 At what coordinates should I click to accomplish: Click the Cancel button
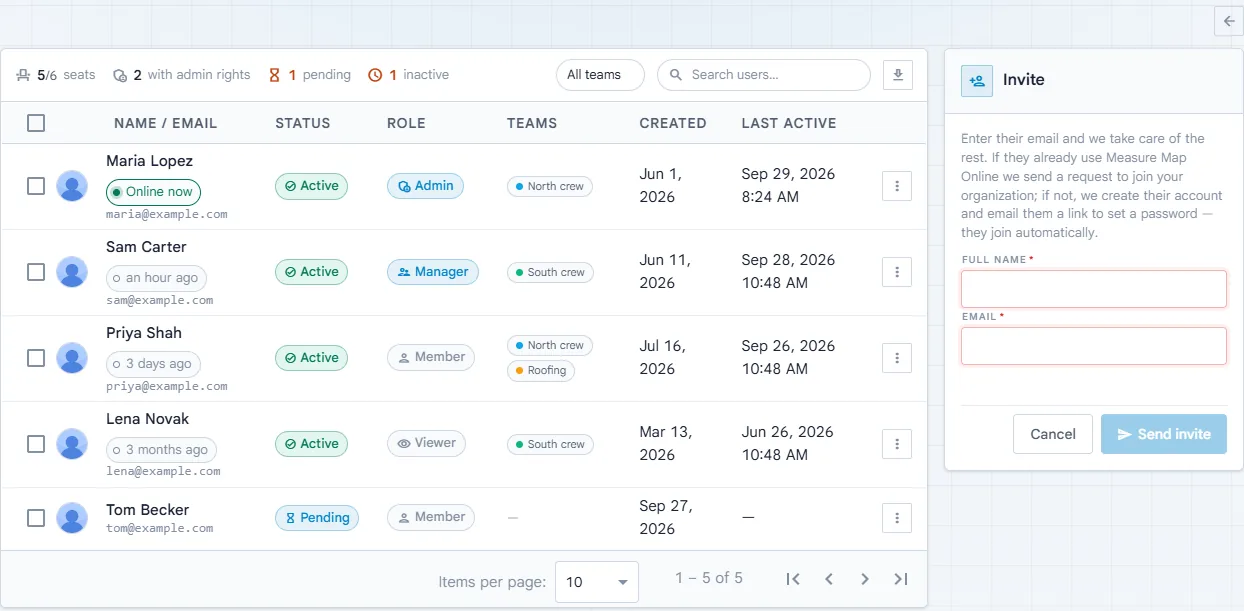pos(1053,434)
